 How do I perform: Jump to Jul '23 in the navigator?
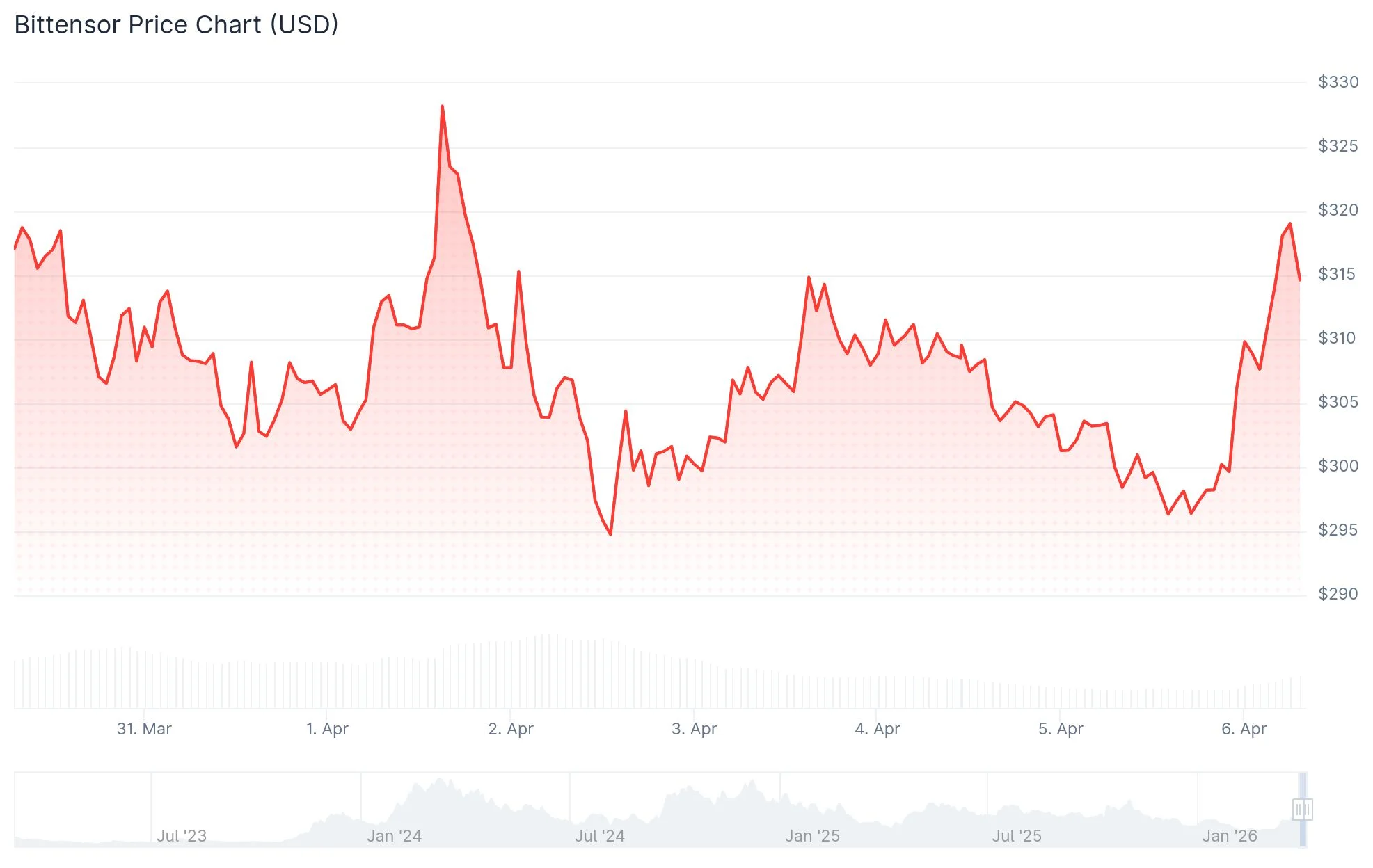click(182, 836)
